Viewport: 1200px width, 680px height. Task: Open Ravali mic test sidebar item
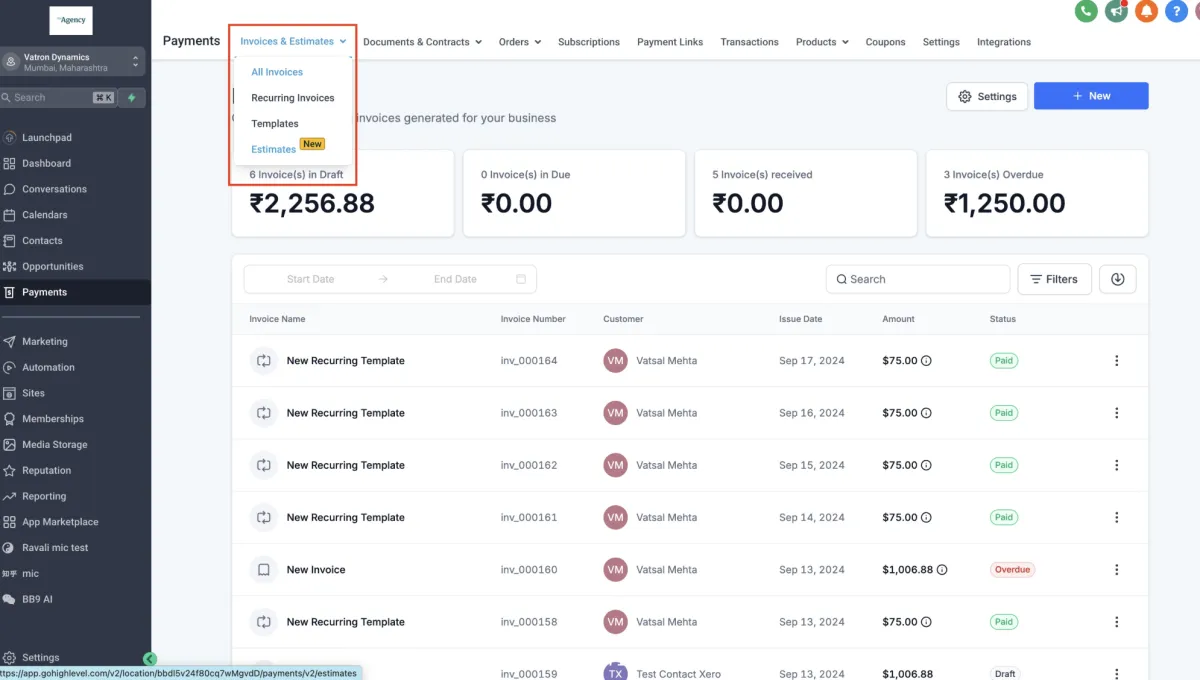[55, 548]
